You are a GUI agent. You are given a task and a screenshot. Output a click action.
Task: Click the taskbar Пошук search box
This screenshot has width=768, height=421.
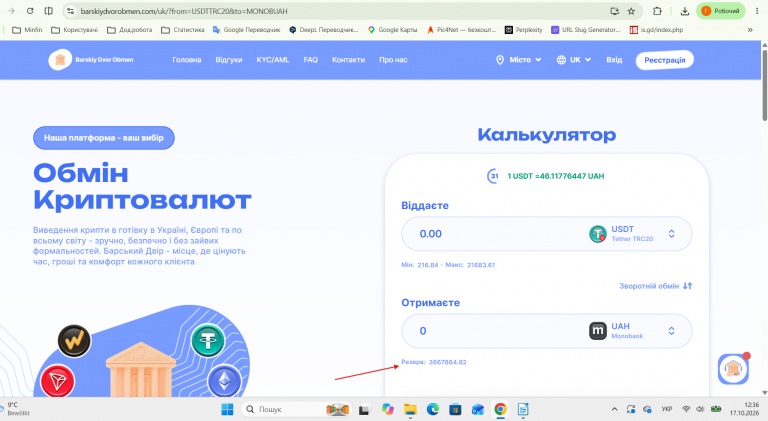(296, 409)
